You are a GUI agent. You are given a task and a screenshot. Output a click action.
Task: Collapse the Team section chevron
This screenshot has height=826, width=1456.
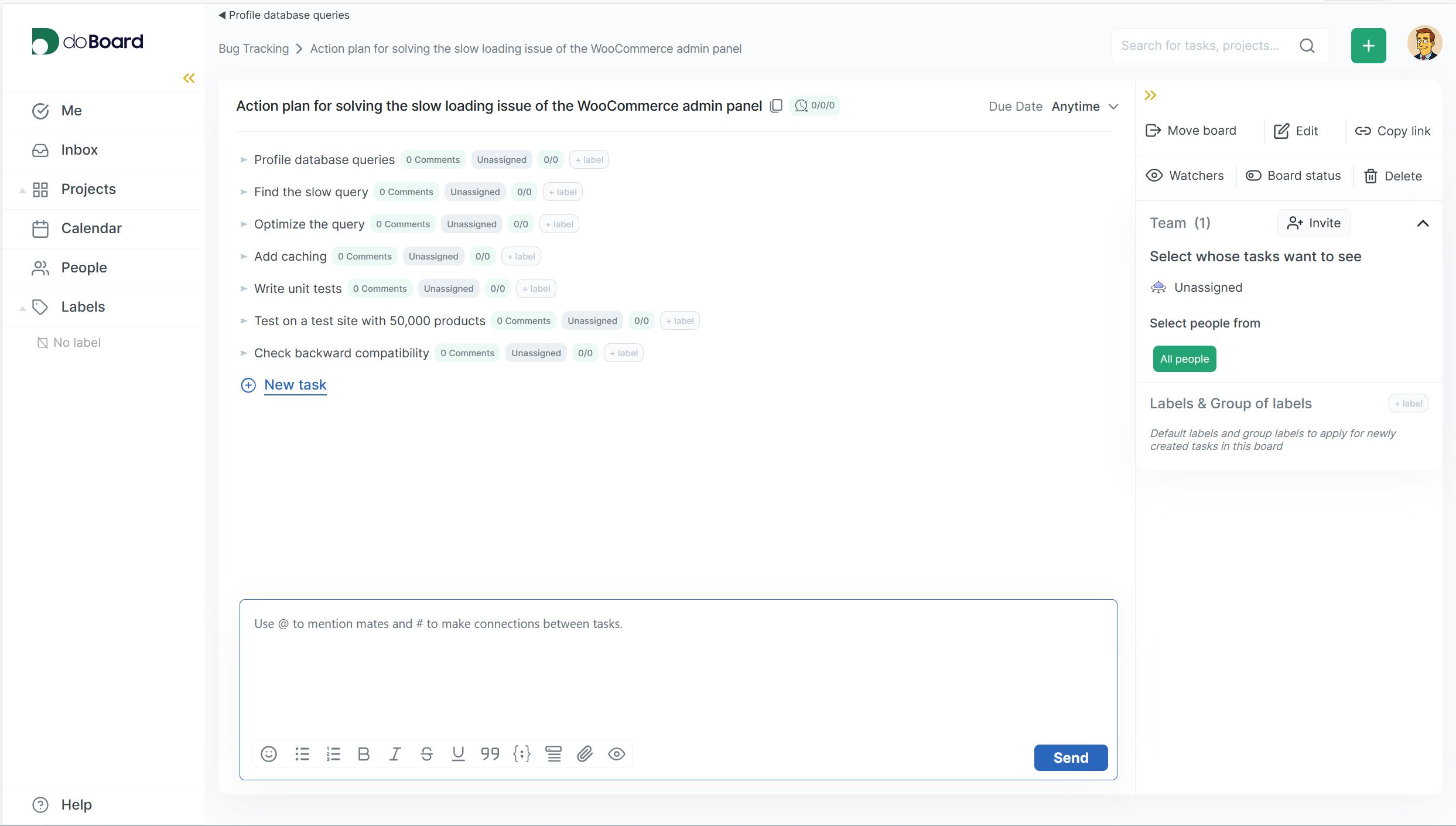(1423, 223)
